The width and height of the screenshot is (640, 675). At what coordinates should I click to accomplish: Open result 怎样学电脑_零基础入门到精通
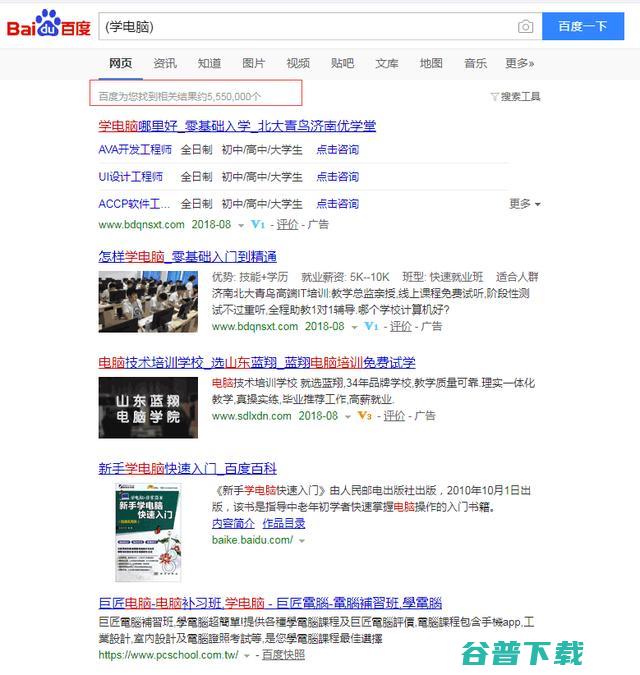point(188,257)
